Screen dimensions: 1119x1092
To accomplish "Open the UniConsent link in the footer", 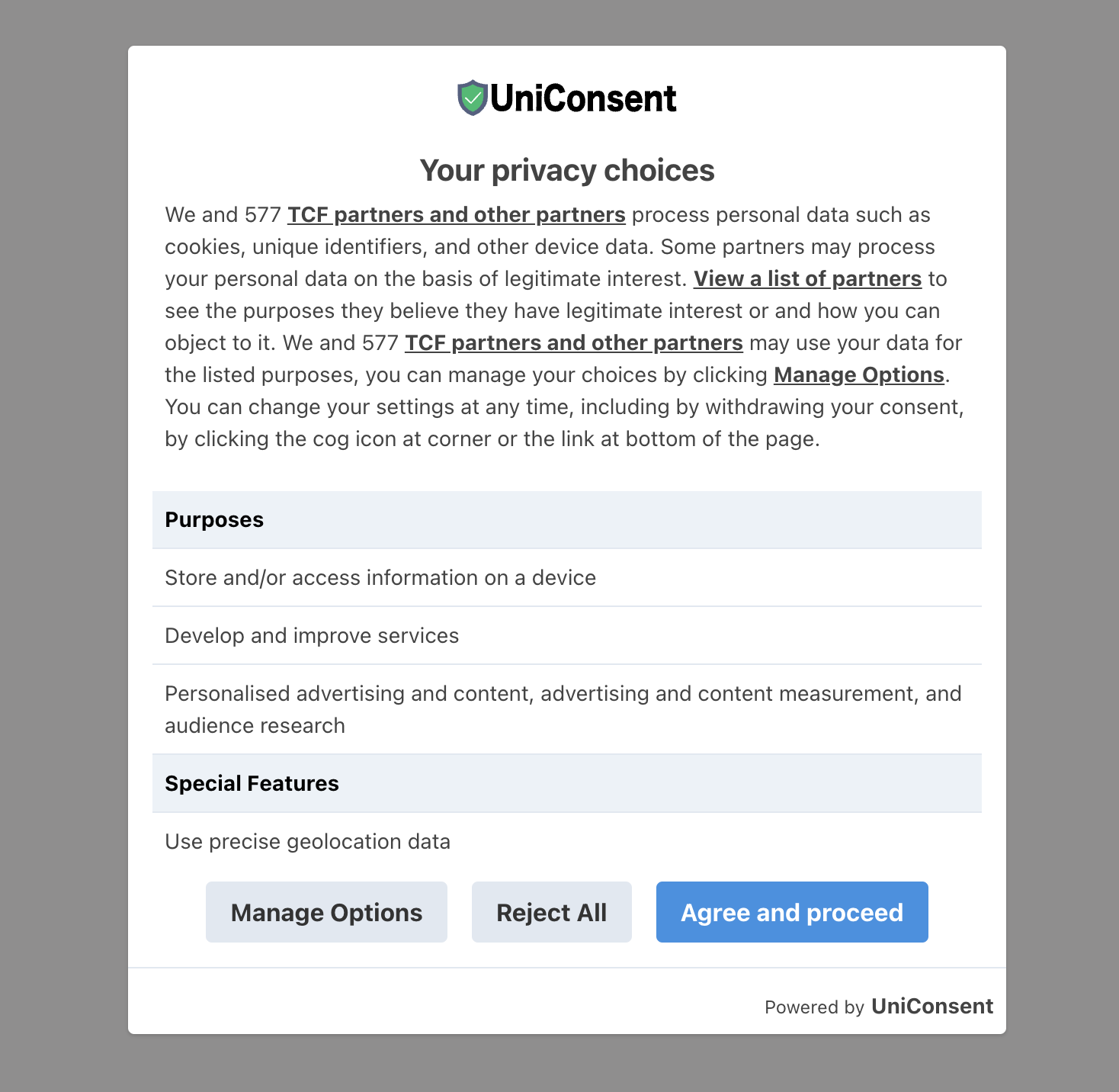I will (x=931, y=1007).
